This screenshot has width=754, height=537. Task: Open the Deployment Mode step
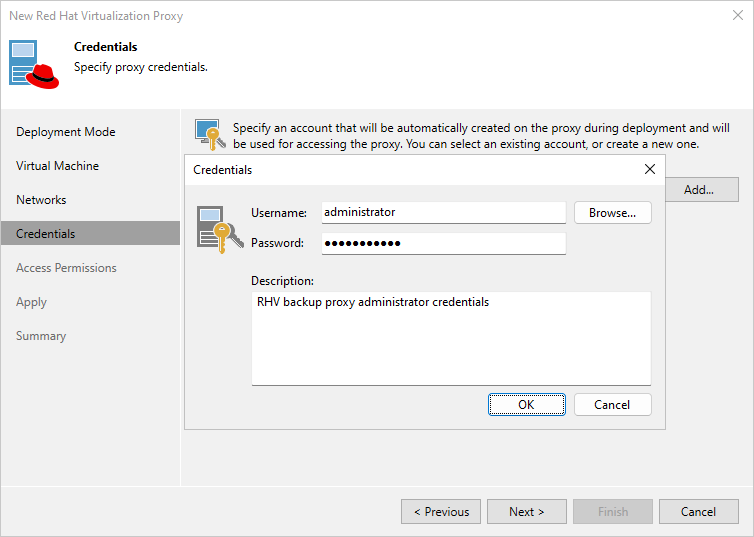point(66,132)
